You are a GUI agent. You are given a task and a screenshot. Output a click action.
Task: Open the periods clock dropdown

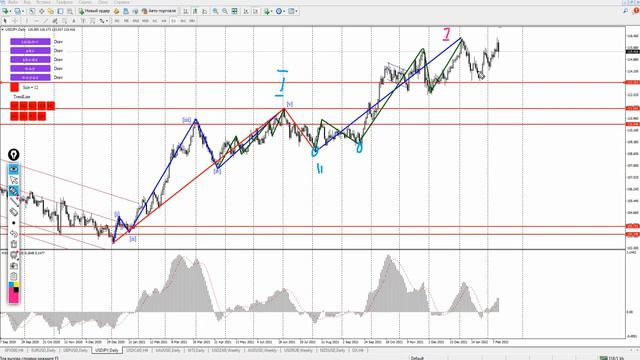tap(280, 11)
